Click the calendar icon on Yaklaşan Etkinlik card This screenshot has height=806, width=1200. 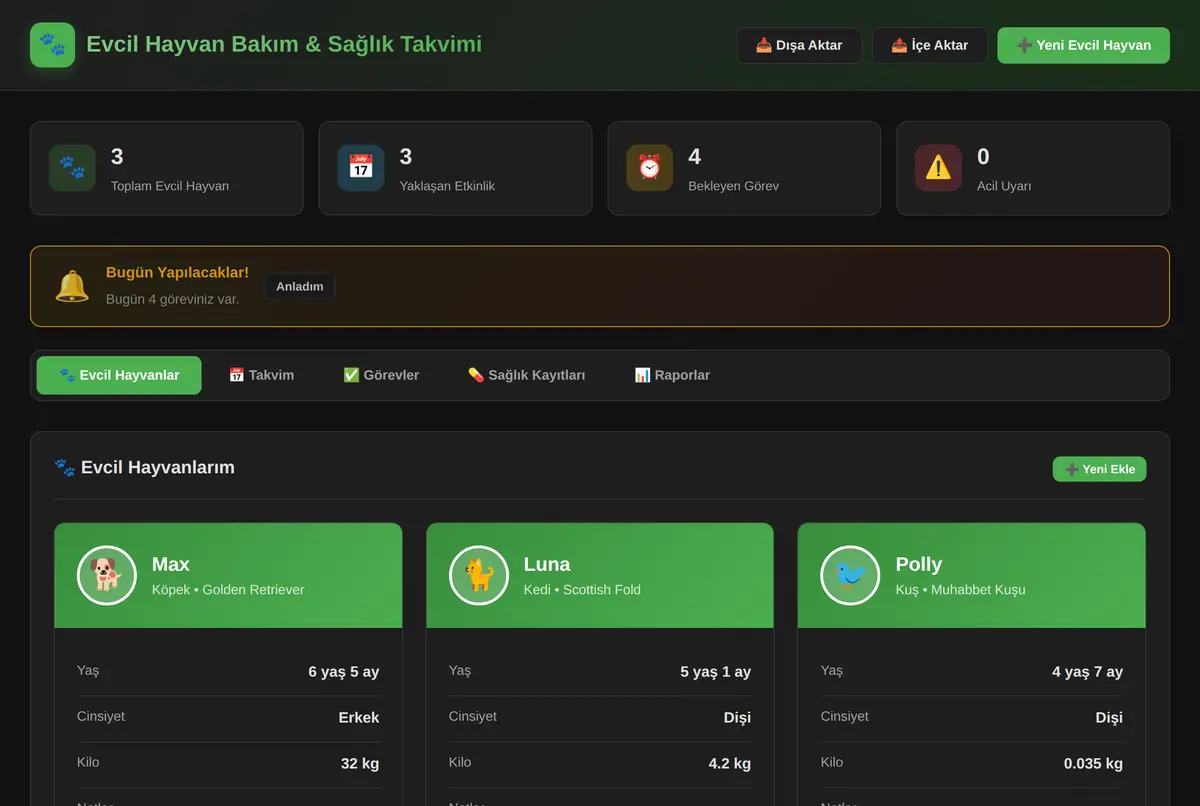pos(361,168)
